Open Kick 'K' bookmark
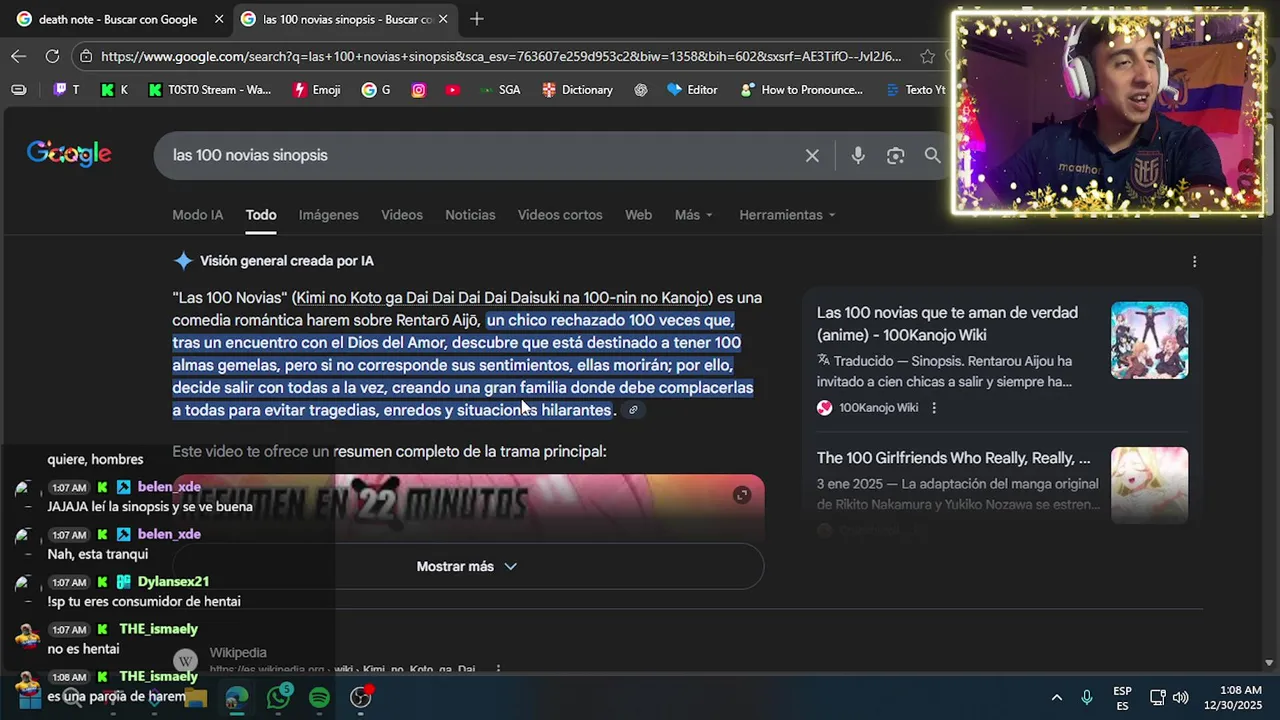This screenshot has height=720, width=1280. [x=114, y=89]
